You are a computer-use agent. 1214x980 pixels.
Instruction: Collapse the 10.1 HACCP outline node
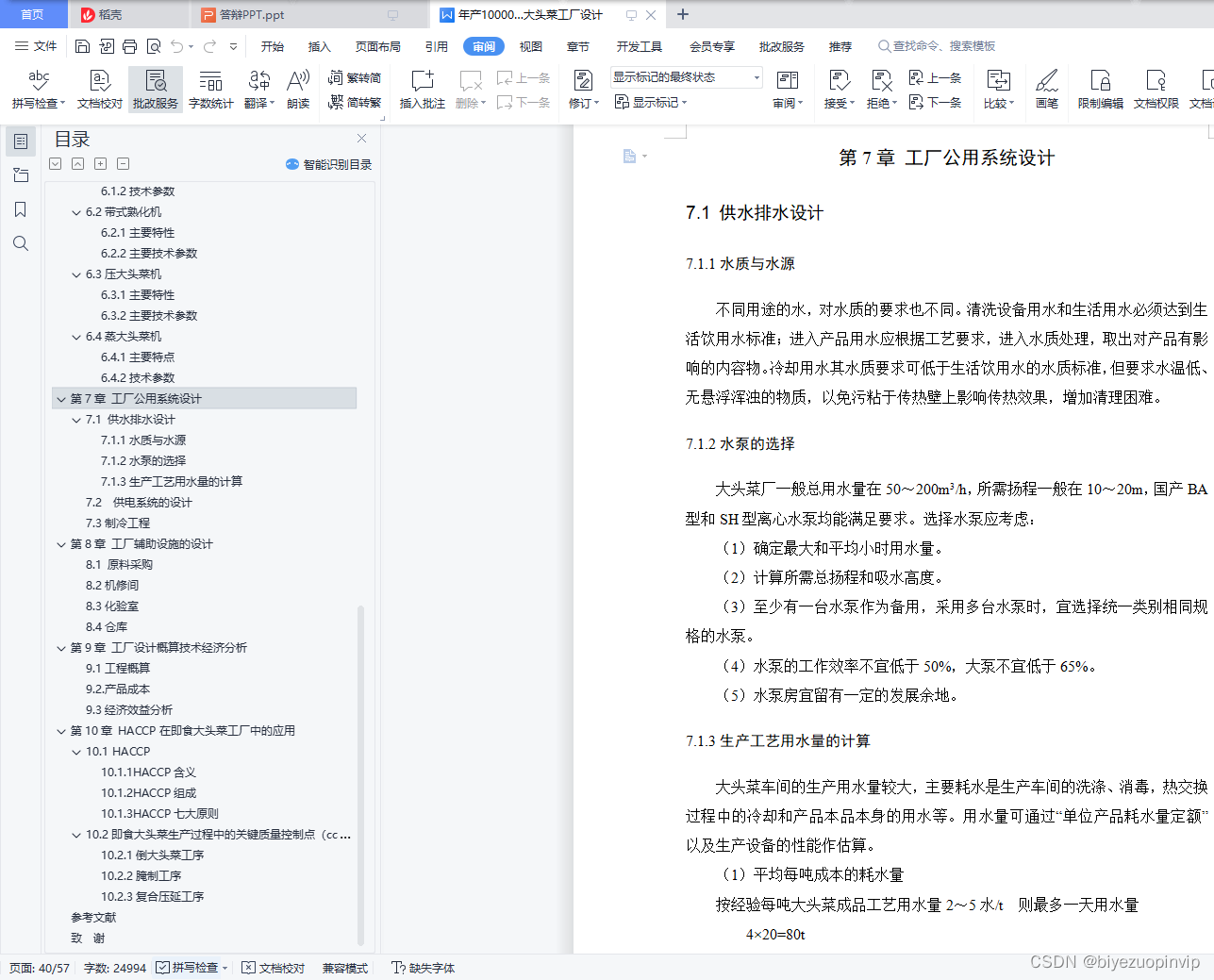76,752
